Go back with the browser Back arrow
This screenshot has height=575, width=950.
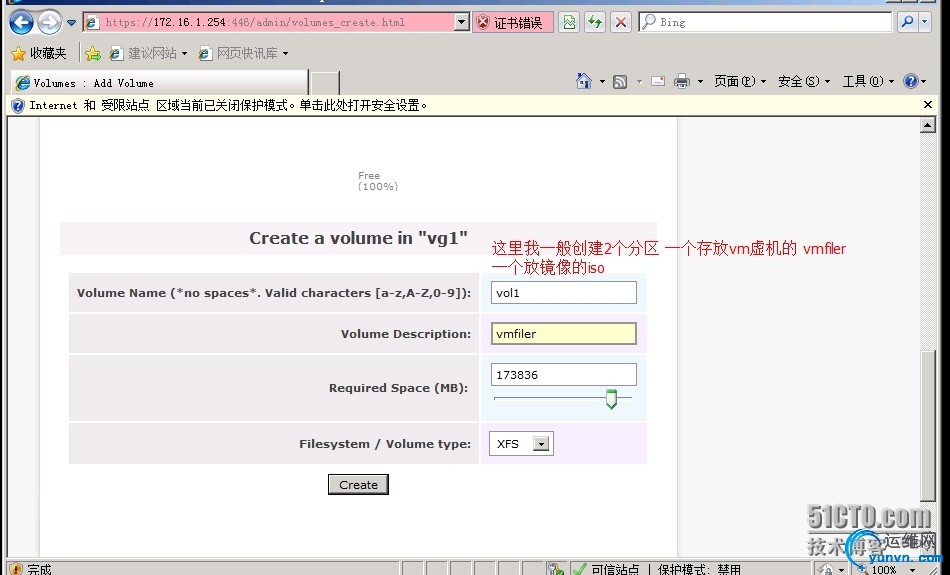pyautogui.click(x=21, y=23)
